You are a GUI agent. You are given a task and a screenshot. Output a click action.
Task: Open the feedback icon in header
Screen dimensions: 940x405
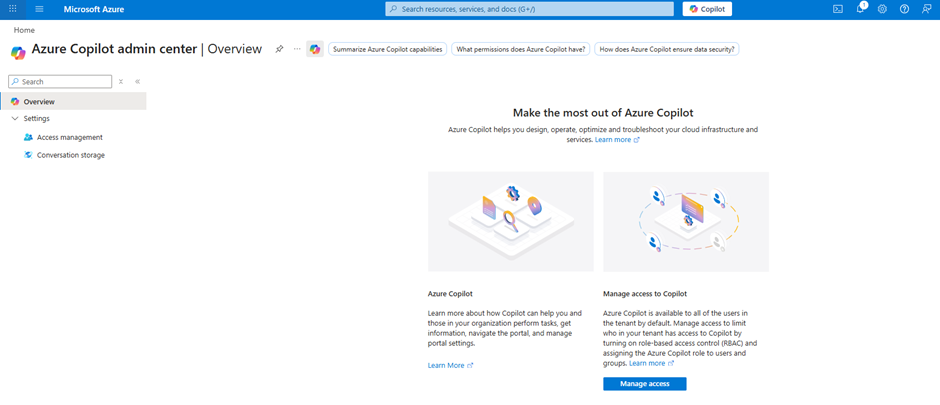[x=926, y=9]
